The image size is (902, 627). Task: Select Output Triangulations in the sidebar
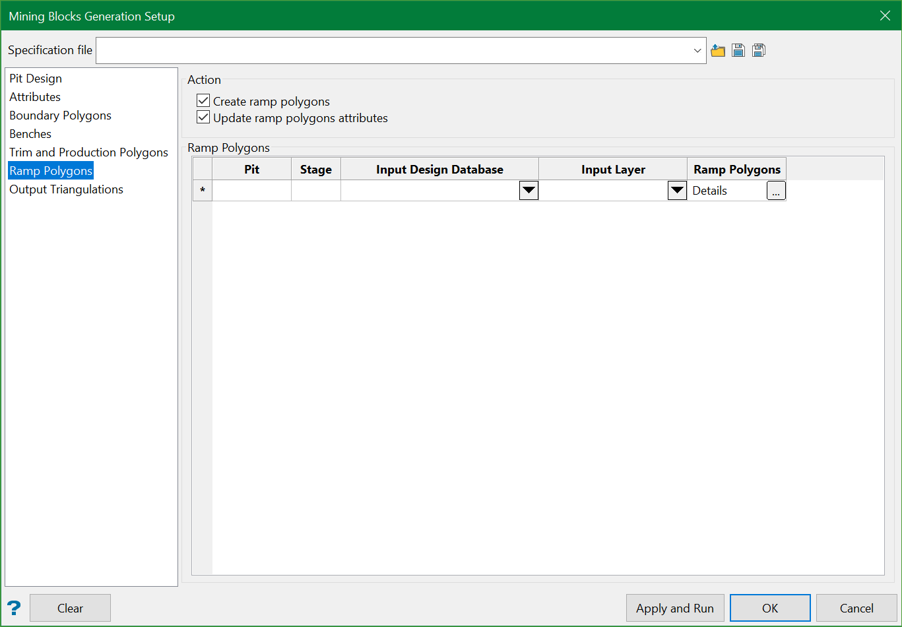66,189
